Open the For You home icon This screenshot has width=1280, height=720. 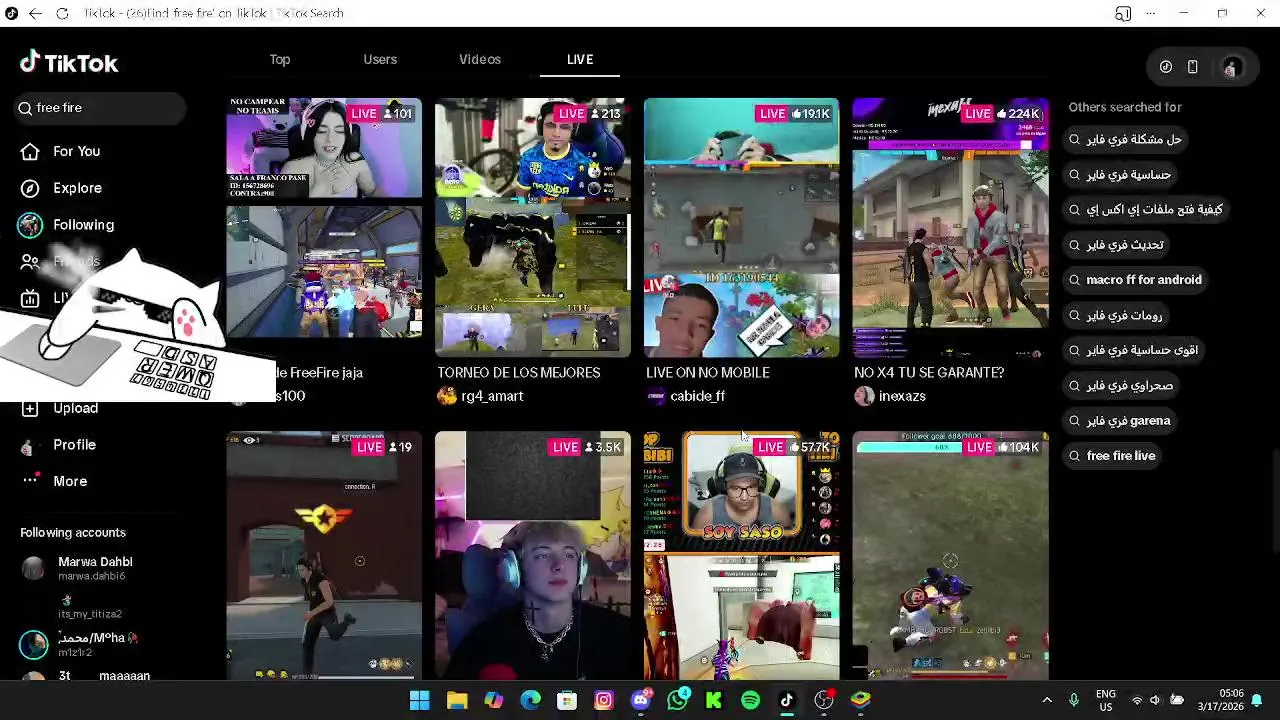click(30, 151)
